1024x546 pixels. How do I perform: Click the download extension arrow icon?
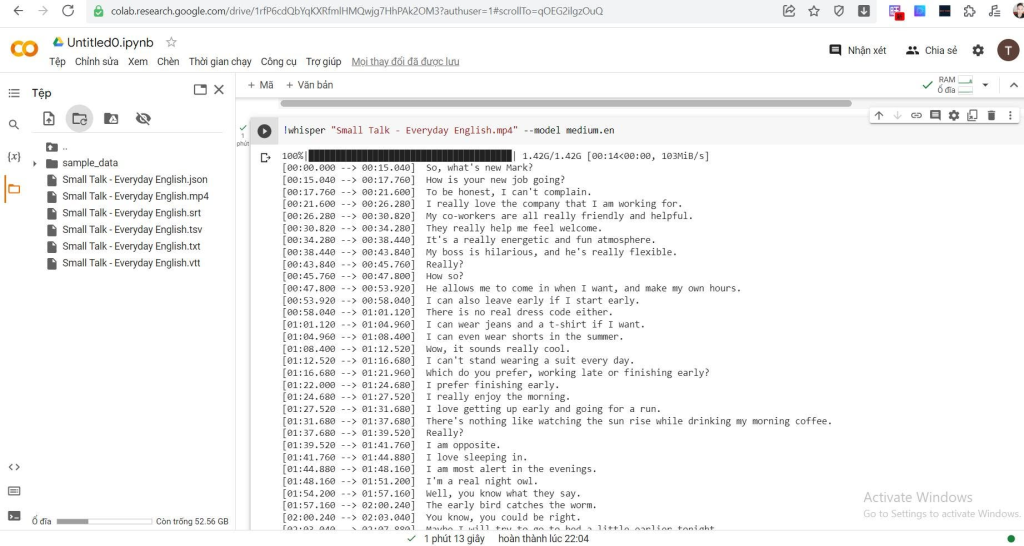(x=863, y=10)
